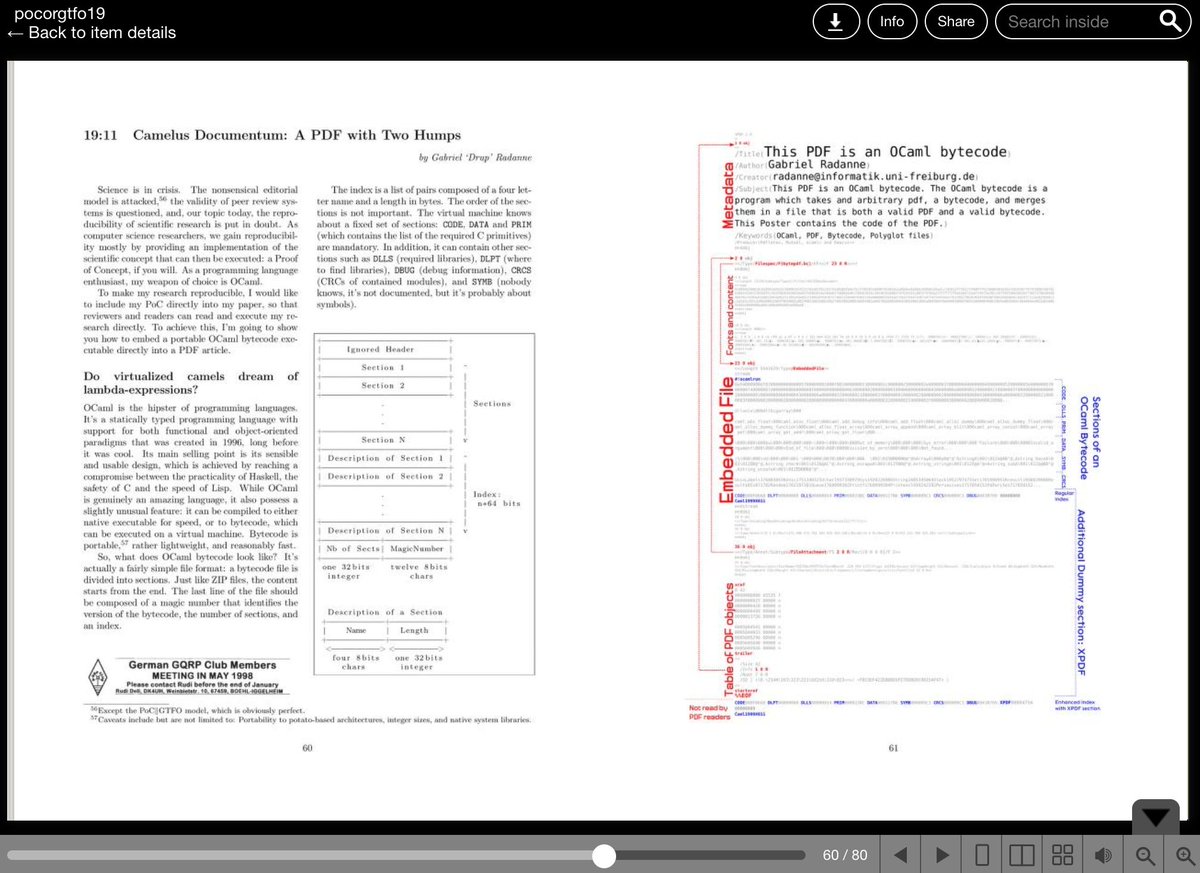Start read aloud with speaker icon
The width and height of the screenshot is (1200, 873).
1104,855
